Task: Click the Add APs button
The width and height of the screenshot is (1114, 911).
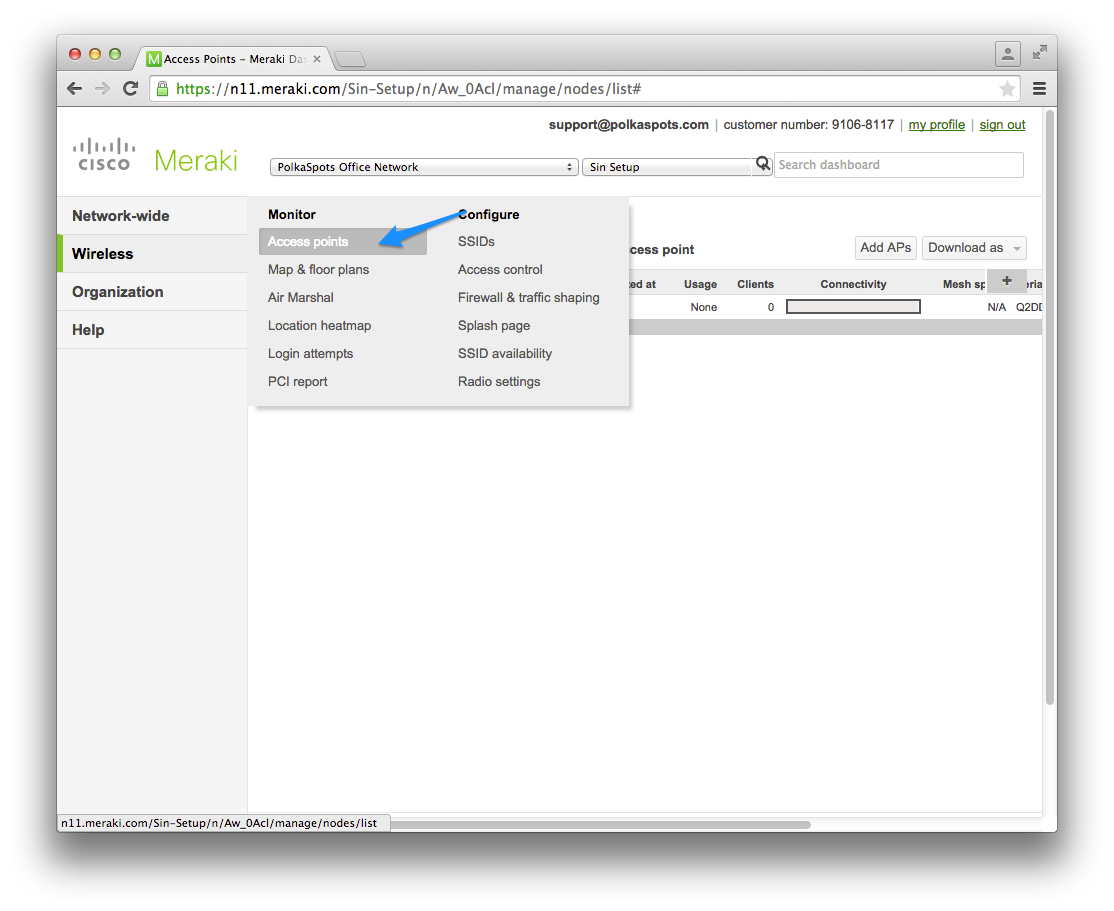Action: [885, 248]
